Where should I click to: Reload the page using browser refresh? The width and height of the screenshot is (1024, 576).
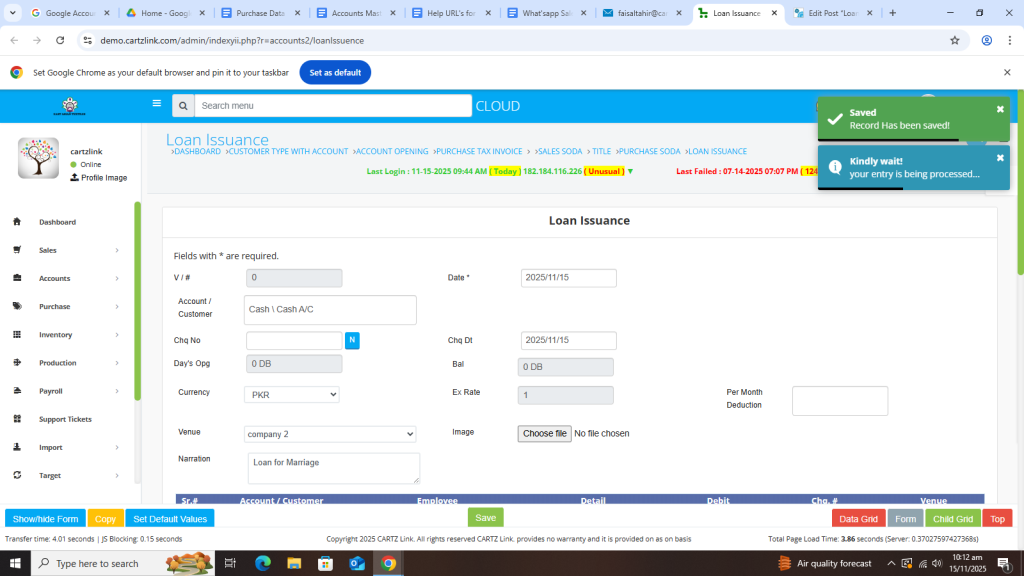(60, 40)
